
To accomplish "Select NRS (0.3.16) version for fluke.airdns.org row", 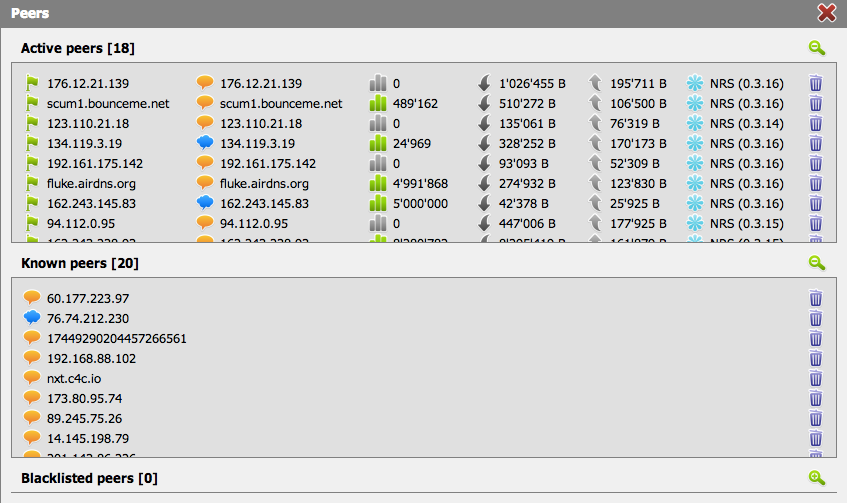I will pyautogui.click(x=747, y=184).
